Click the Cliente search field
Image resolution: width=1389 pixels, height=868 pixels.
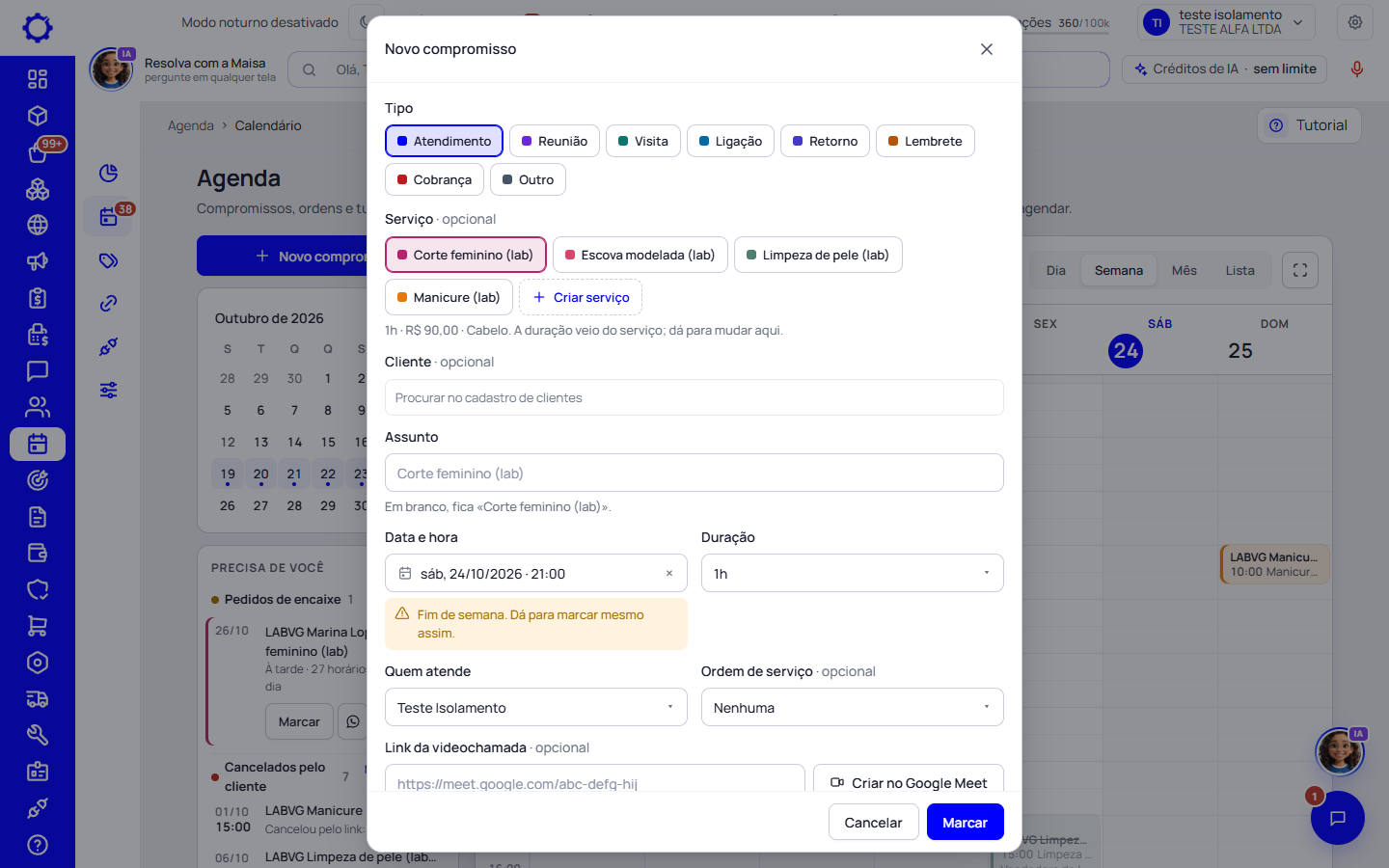click(694, 397)
